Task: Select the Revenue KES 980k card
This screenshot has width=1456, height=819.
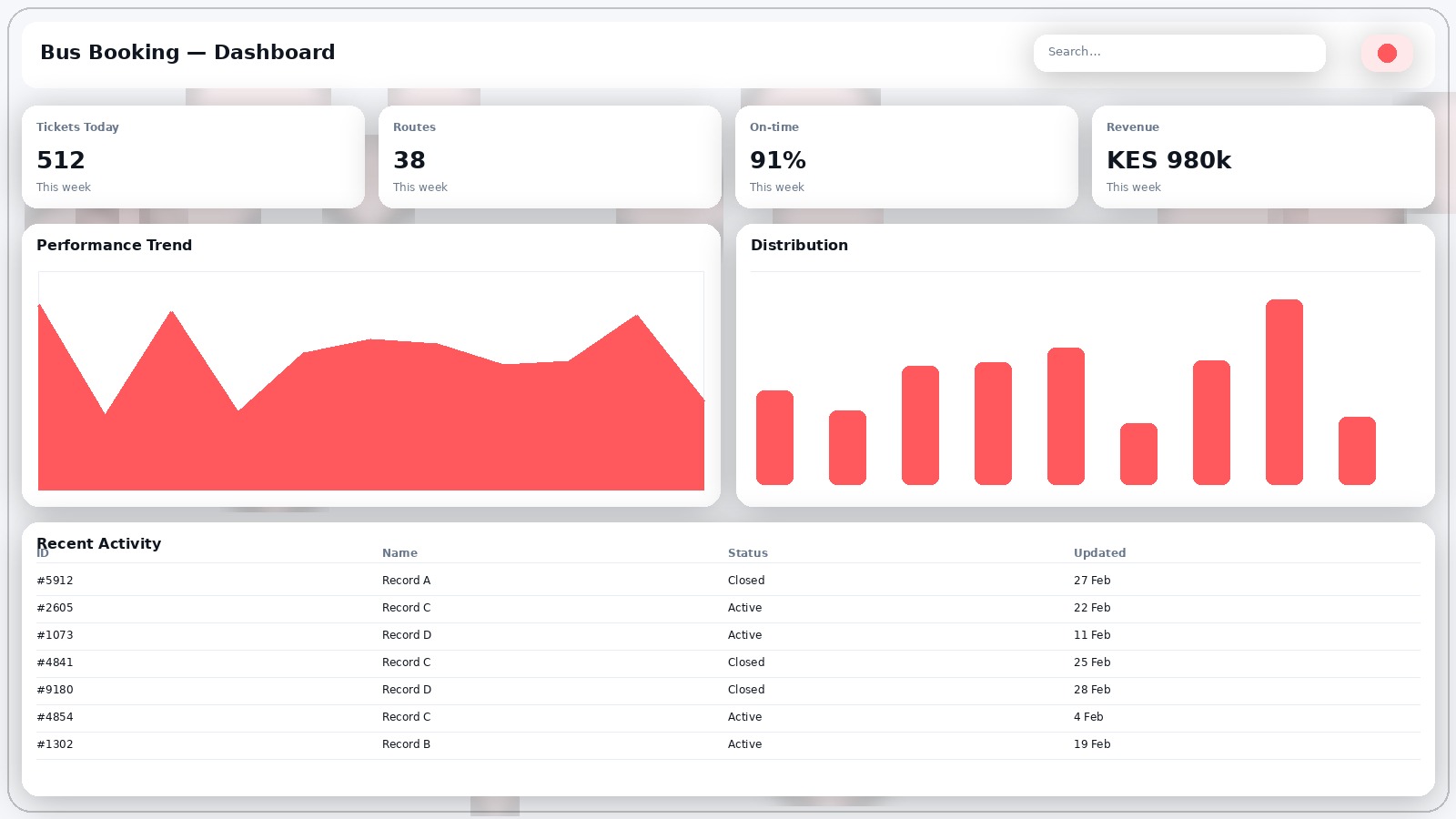Action: click(1263, 157)
